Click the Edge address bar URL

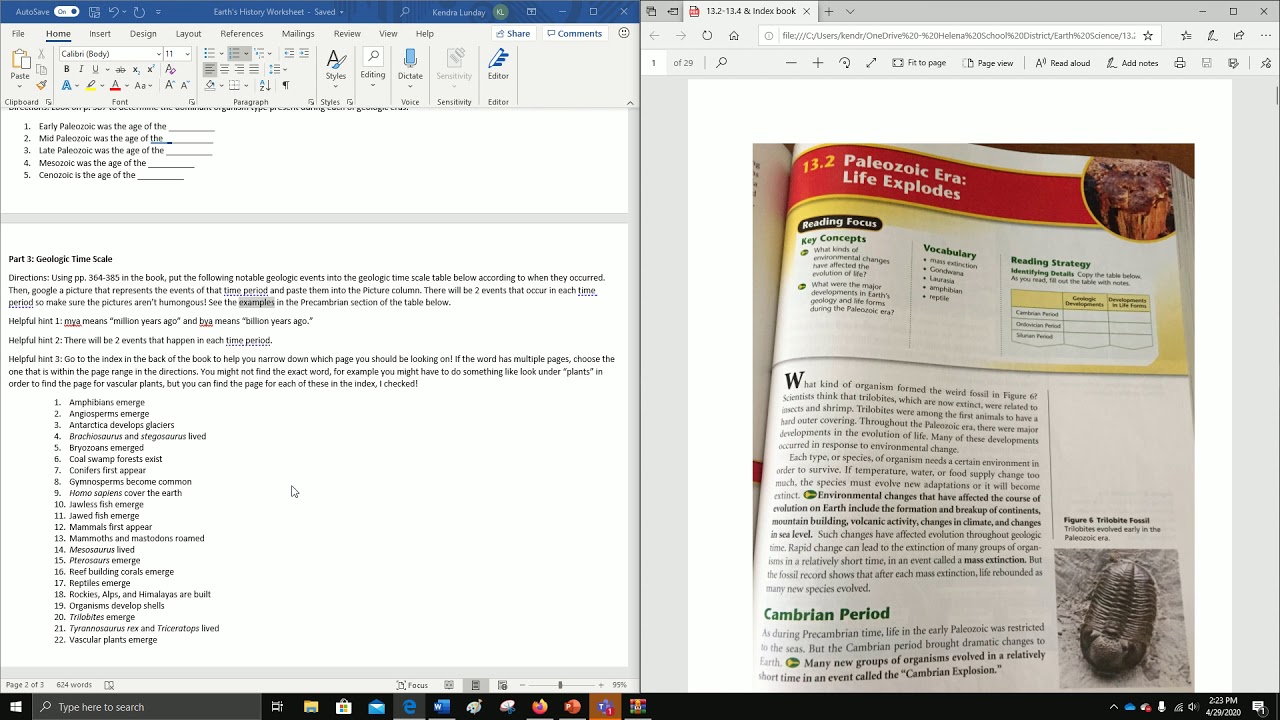(x=959, y=35)
